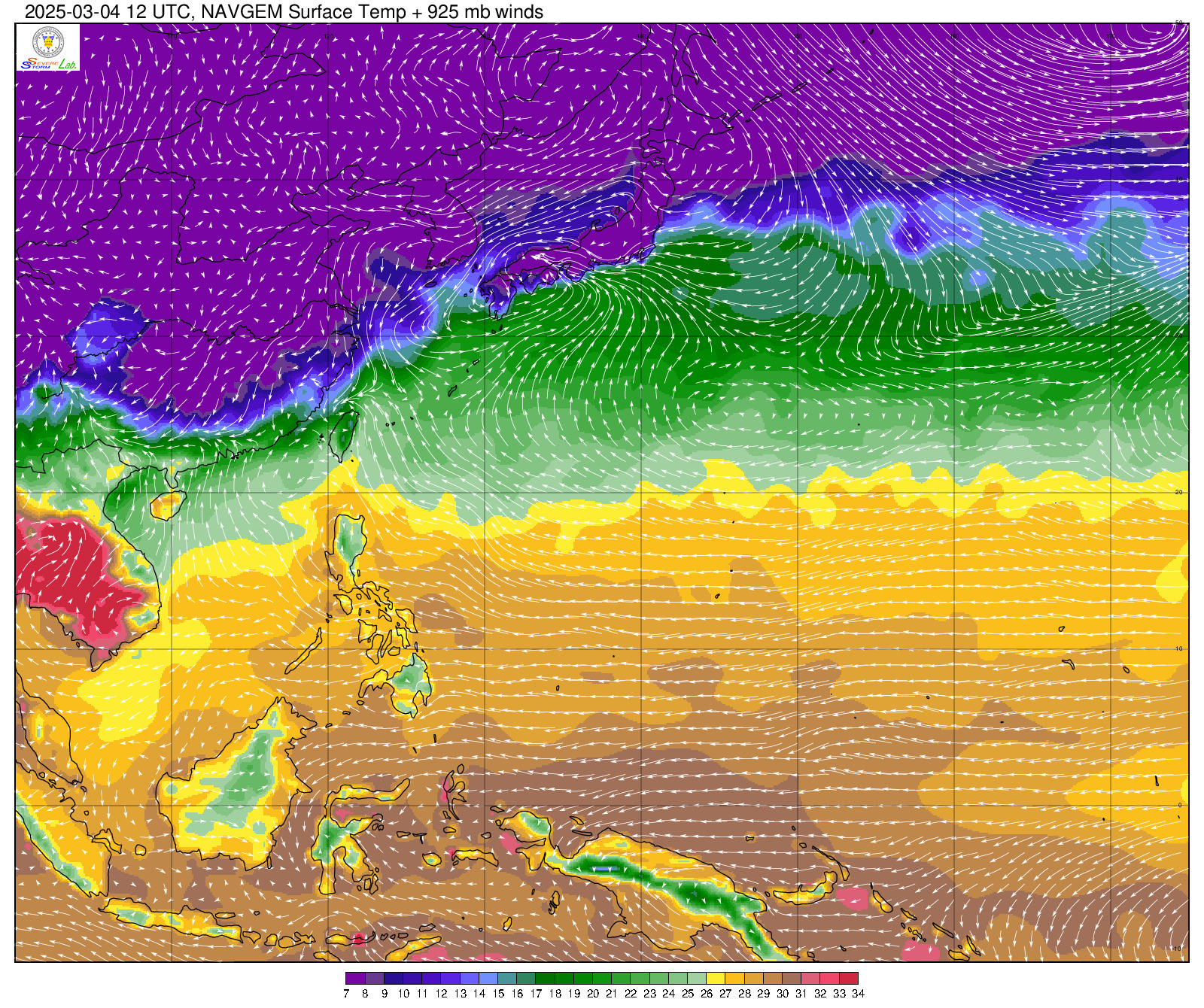Click the '0' latitude label on right edge
1204x1008 pixels.
(1180, 805)
